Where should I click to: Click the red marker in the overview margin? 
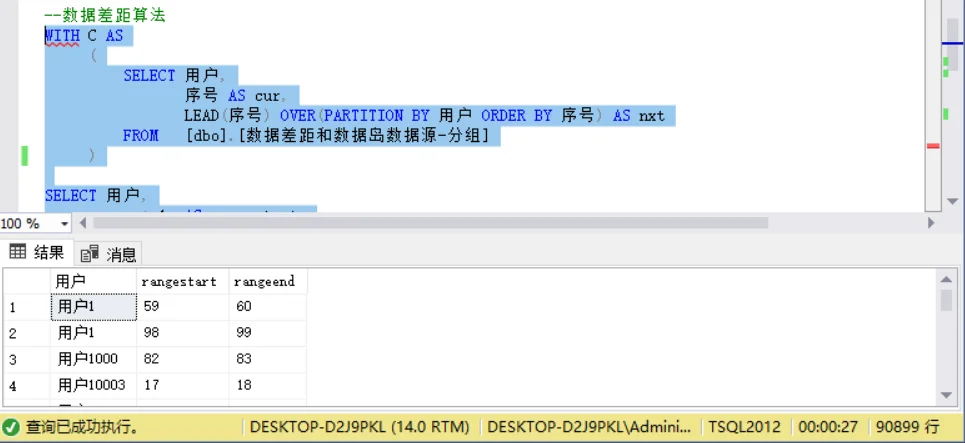pos(933,146)
